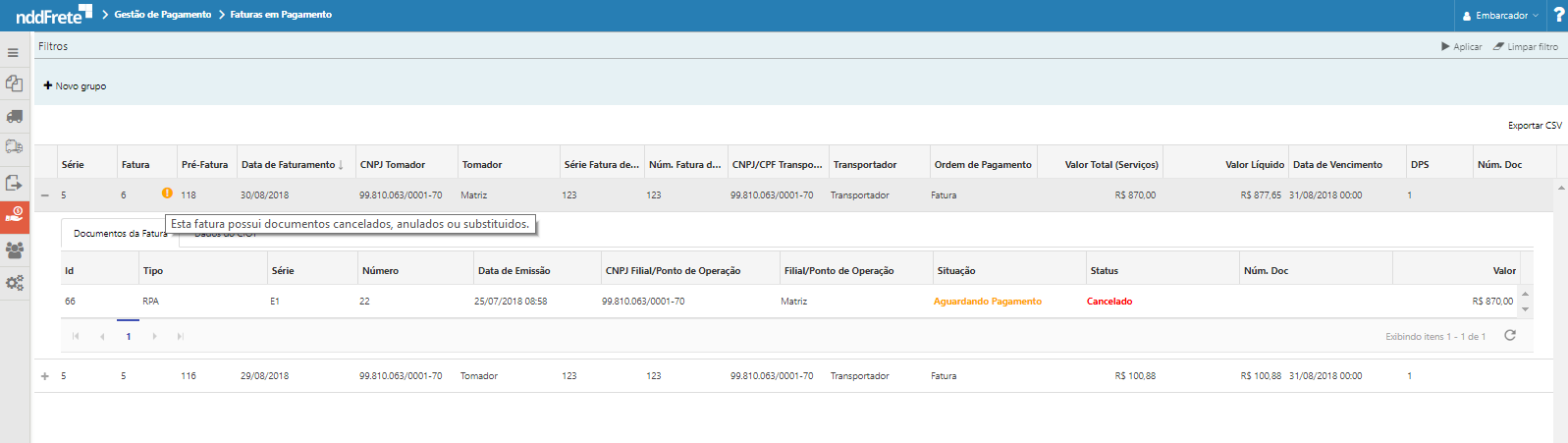The width and height of the screenshot is (1568, 443).
Task: Add a filter with Novo grupo
Action: click(75, 86)
